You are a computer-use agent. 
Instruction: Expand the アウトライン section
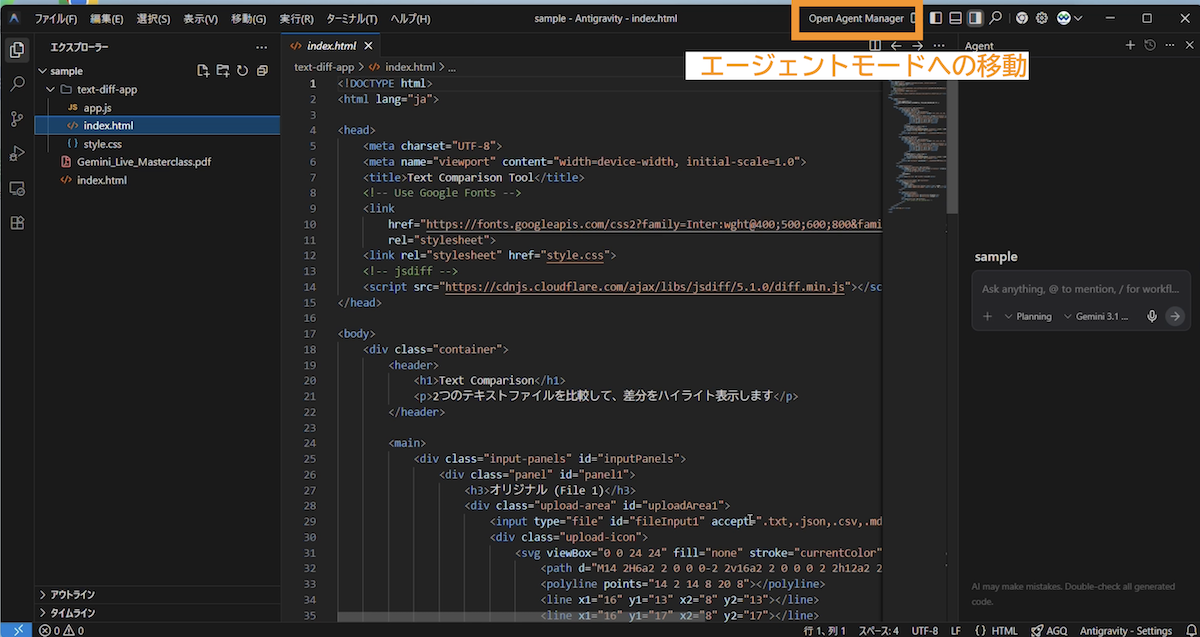(72, 593)
